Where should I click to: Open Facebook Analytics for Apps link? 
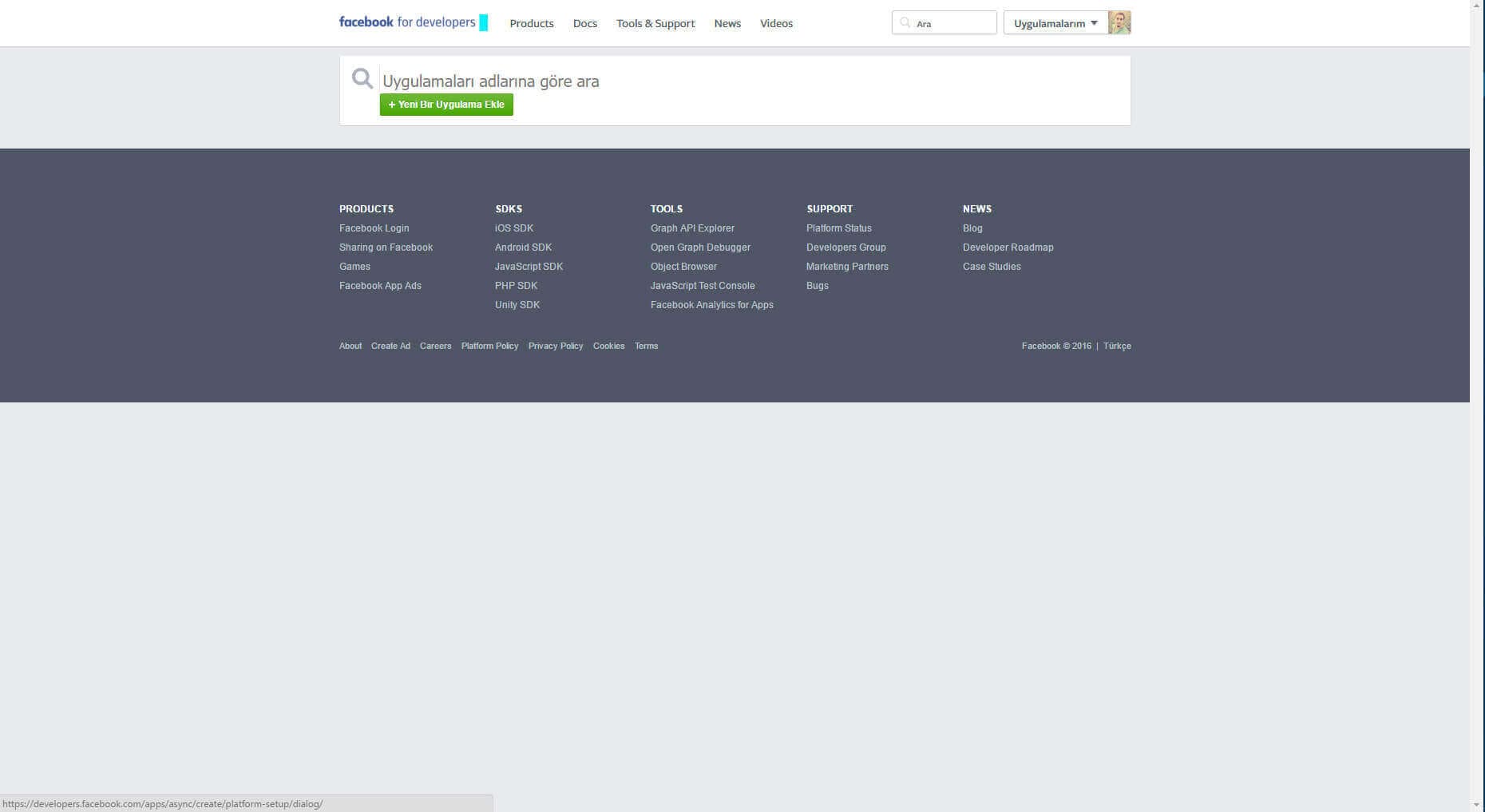tap(711, 305)
